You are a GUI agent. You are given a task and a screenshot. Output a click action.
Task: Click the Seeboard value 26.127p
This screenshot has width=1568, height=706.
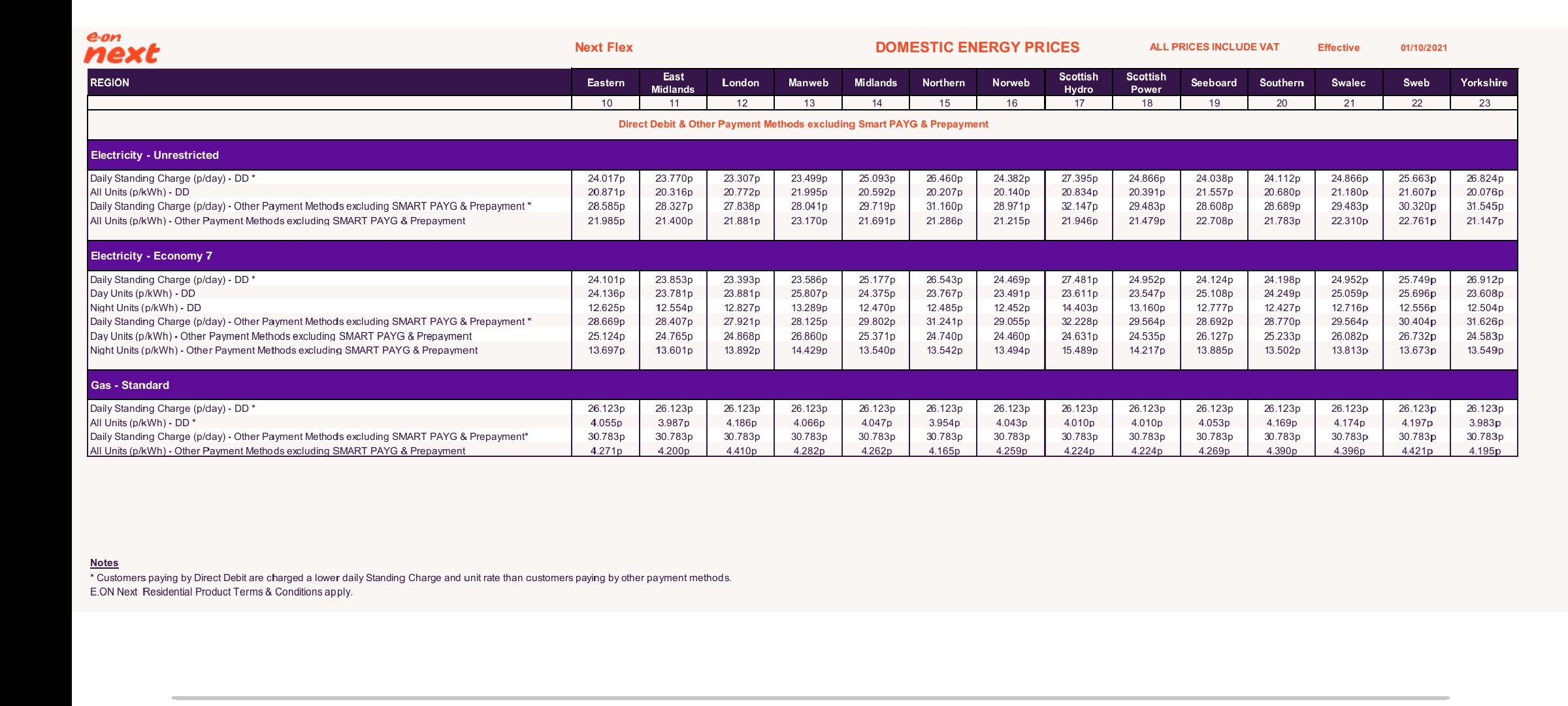click(x=1215, y=336)
